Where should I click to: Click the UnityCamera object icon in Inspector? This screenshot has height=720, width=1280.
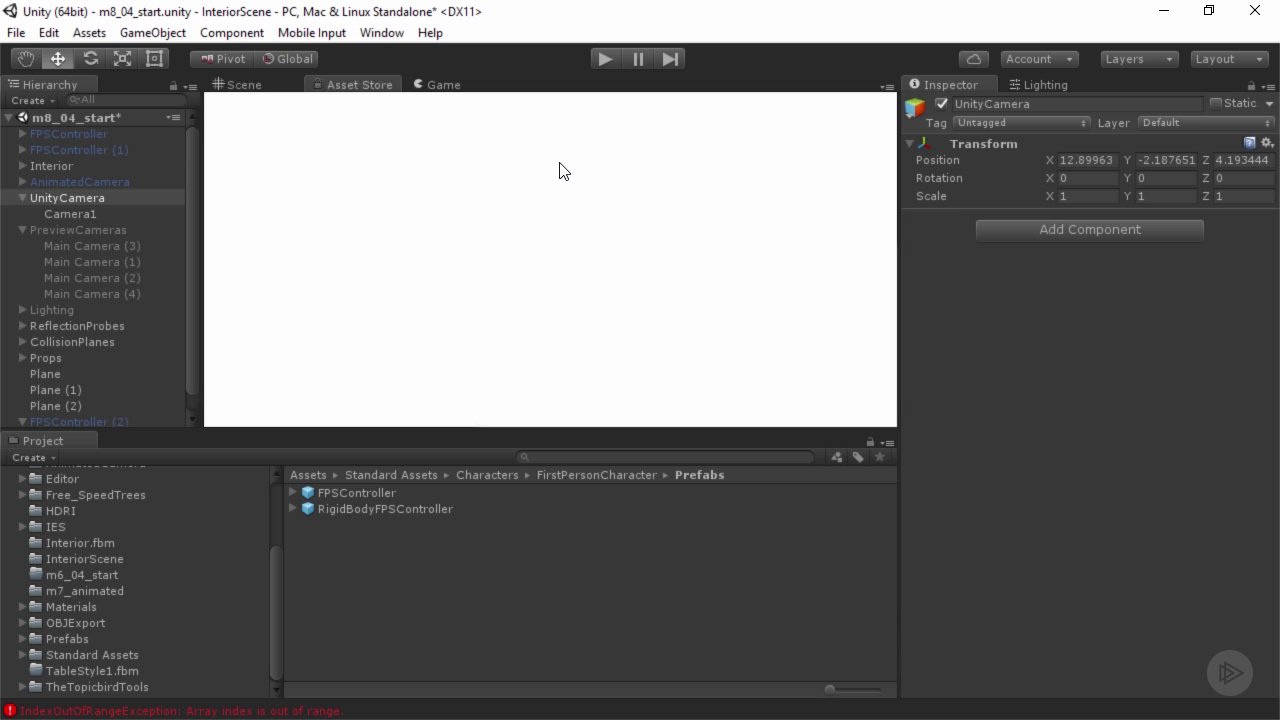pos(915,108)
